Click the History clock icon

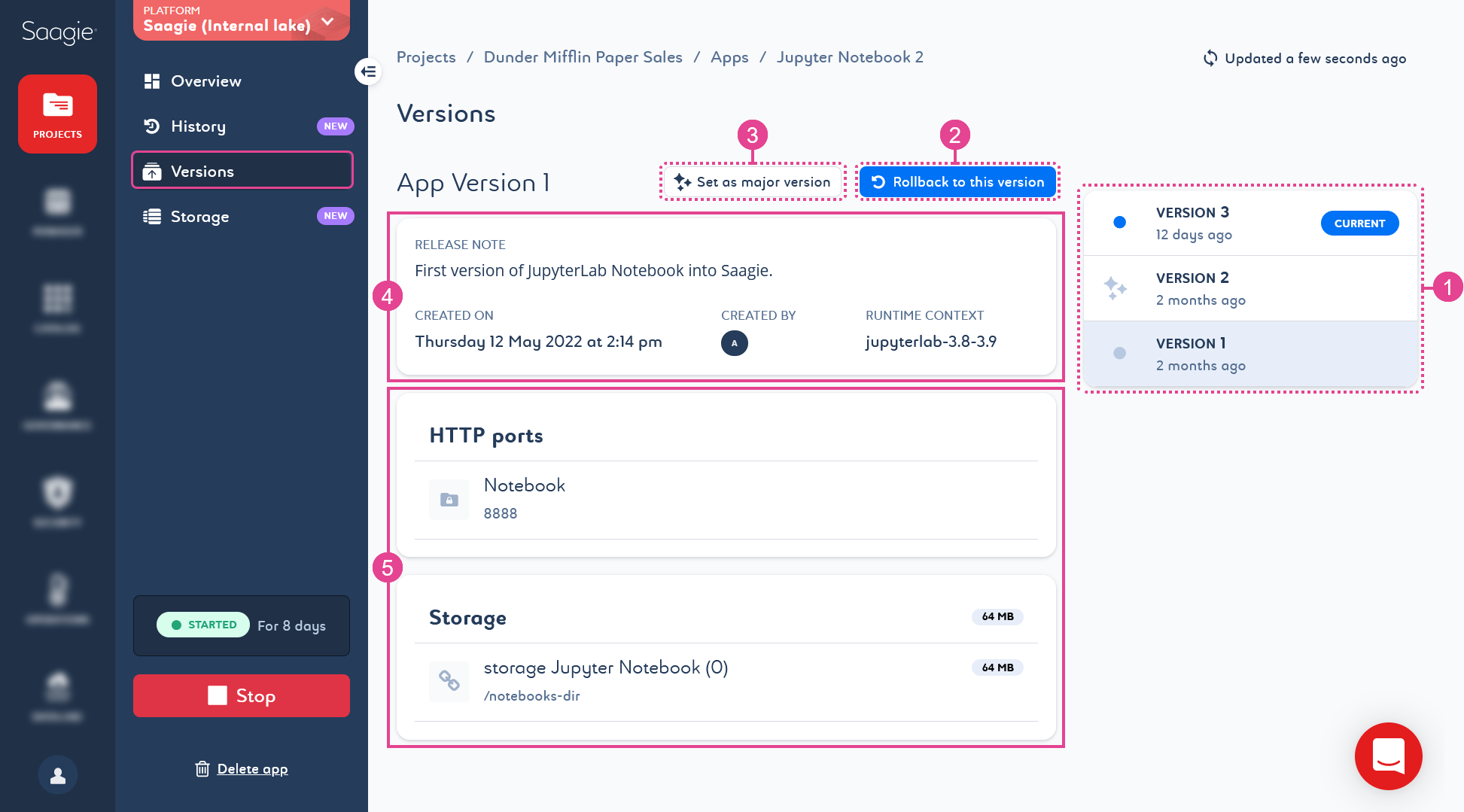click(152, 126)
